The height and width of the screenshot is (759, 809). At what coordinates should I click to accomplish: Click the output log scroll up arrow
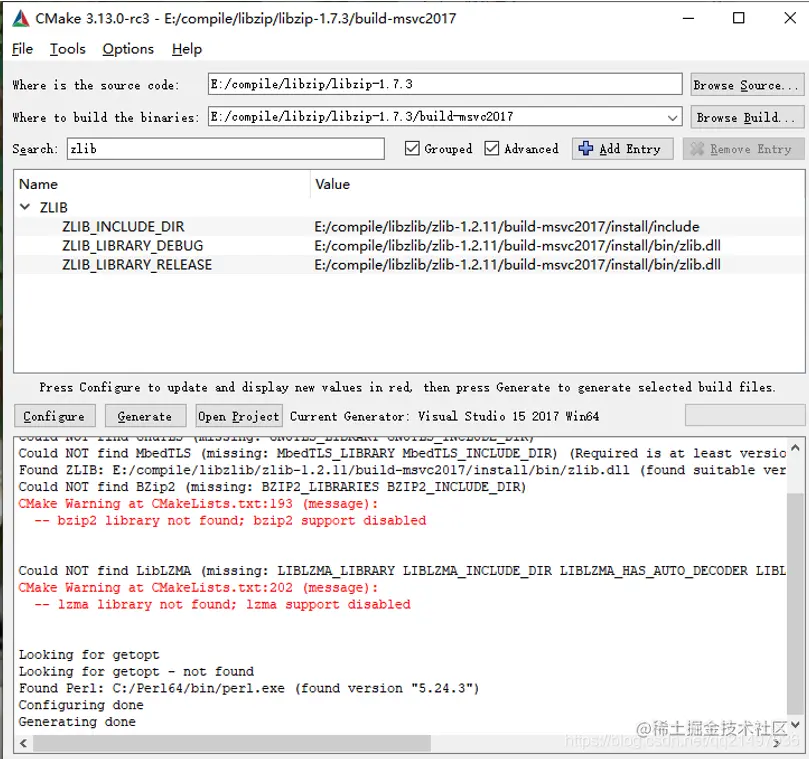(x=795, y=448)
